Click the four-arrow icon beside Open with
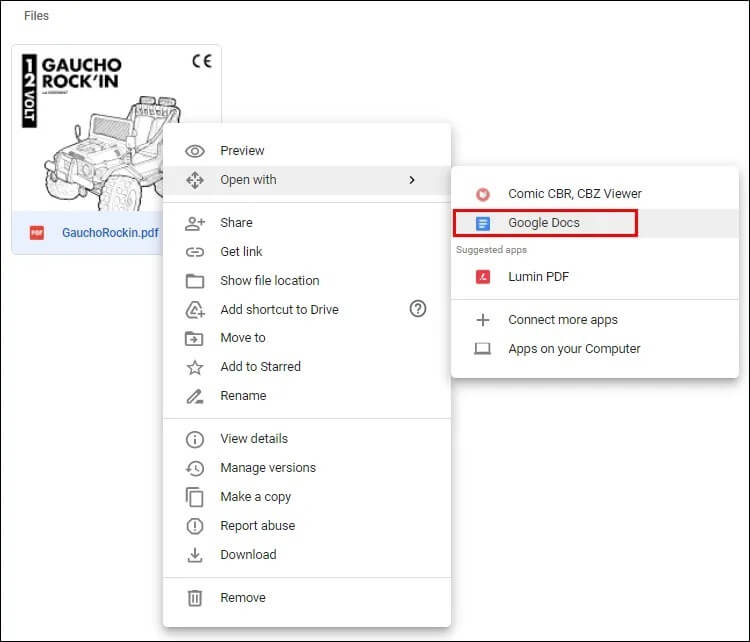Screen dimensions: 750x642 (195, 180)
